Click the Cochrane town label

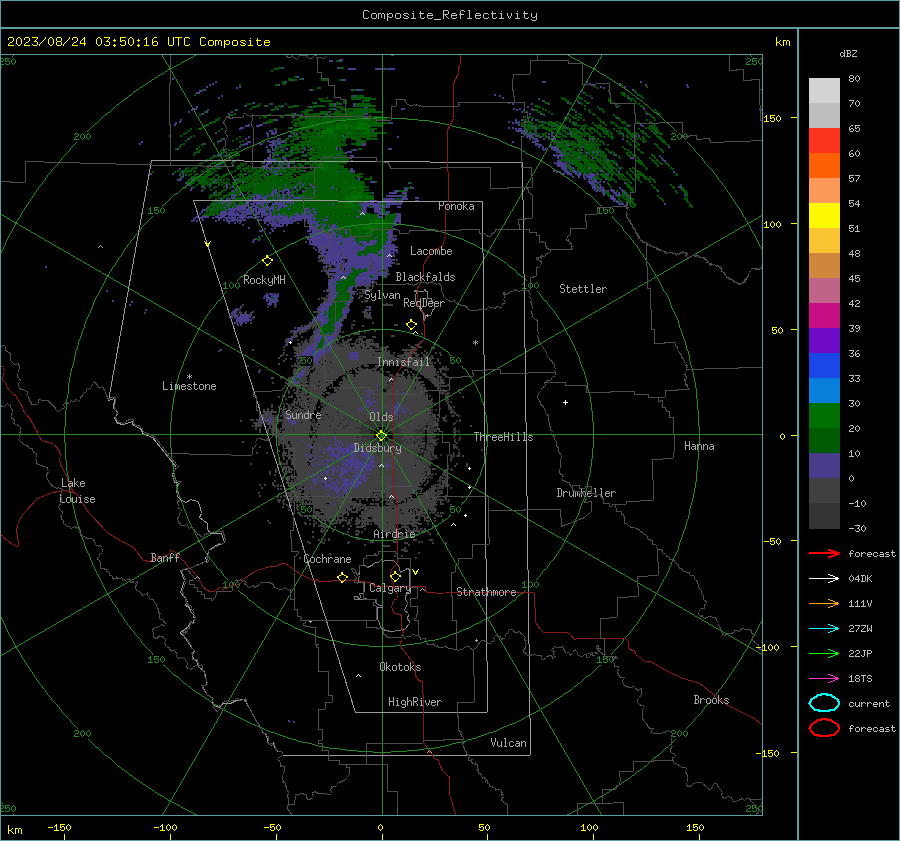(327, 559)
